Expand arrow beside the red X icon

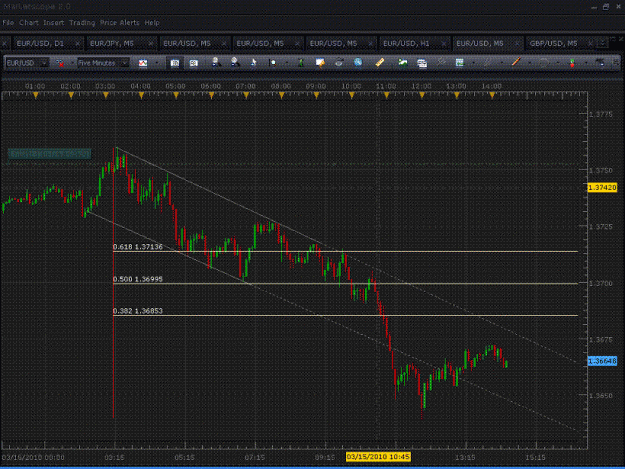[71, 63]
